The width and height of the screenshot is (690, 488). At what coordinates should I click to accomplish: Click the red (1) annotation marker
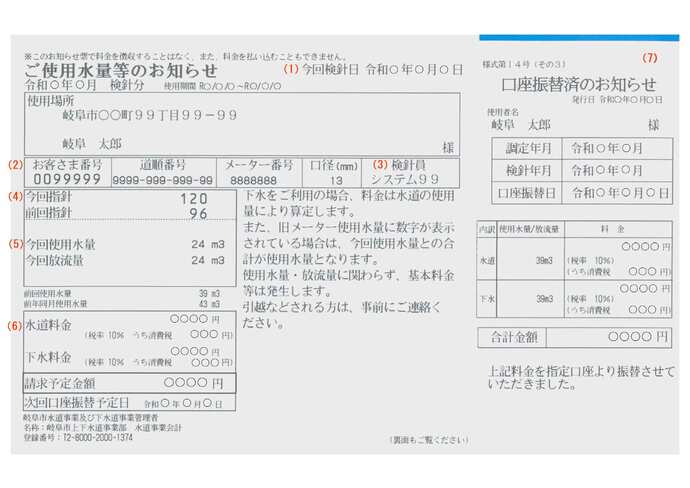pyautogui.click(x=291, y=69)
